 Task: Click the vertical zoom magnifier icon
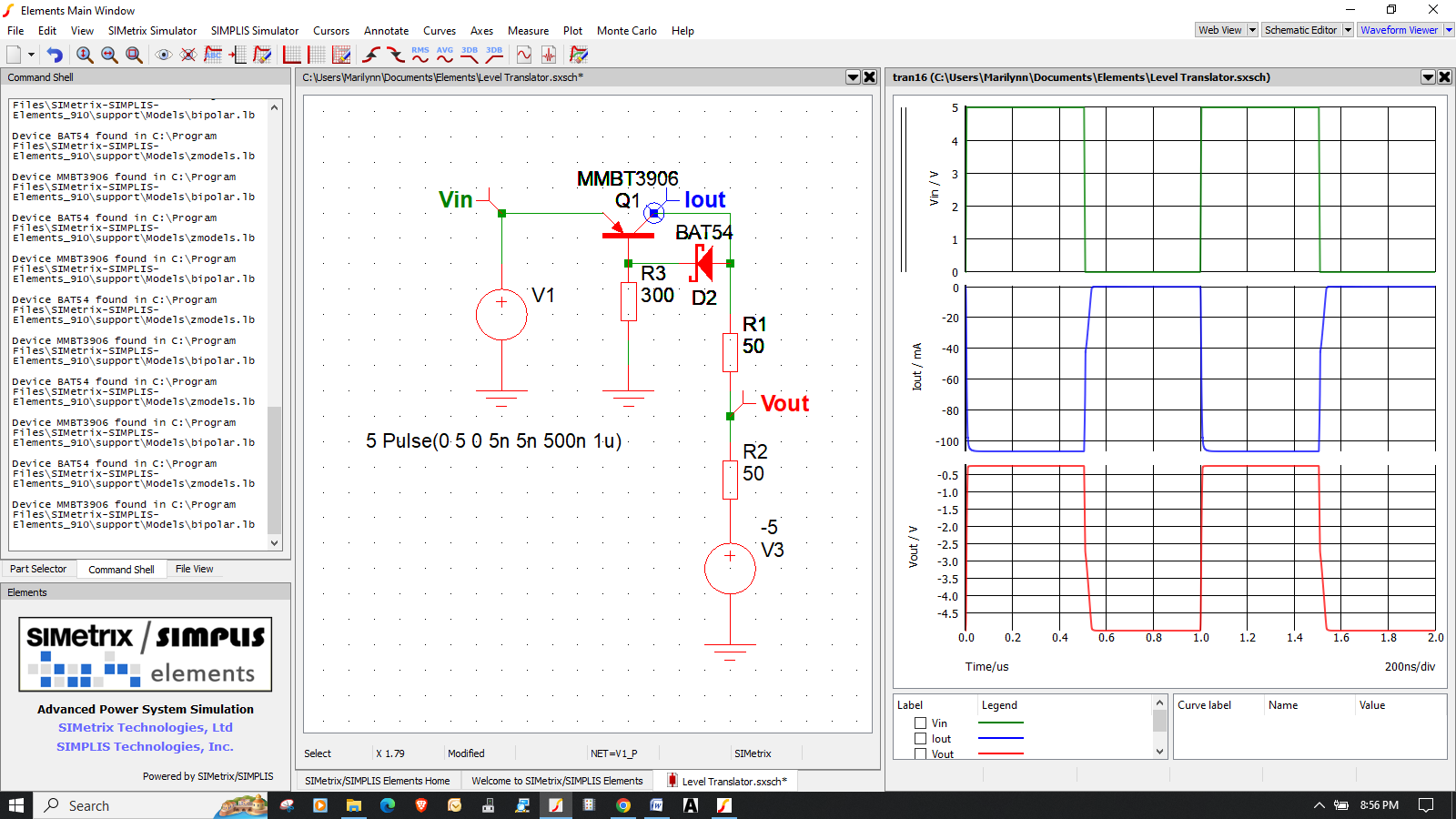click(85, 55)
